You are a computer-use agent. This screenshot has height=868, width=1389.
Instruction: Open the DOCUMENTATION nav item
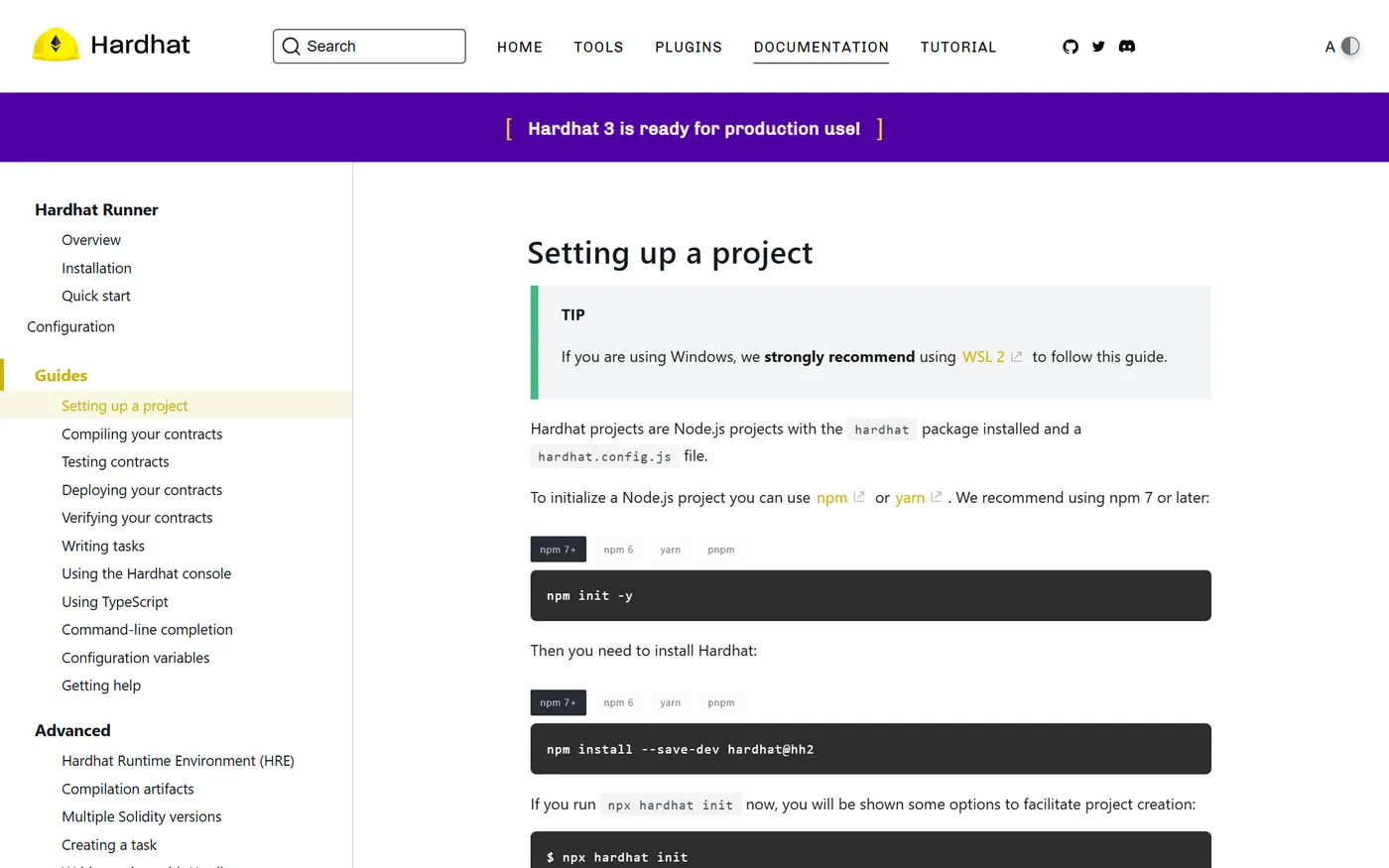coord(821,48)
